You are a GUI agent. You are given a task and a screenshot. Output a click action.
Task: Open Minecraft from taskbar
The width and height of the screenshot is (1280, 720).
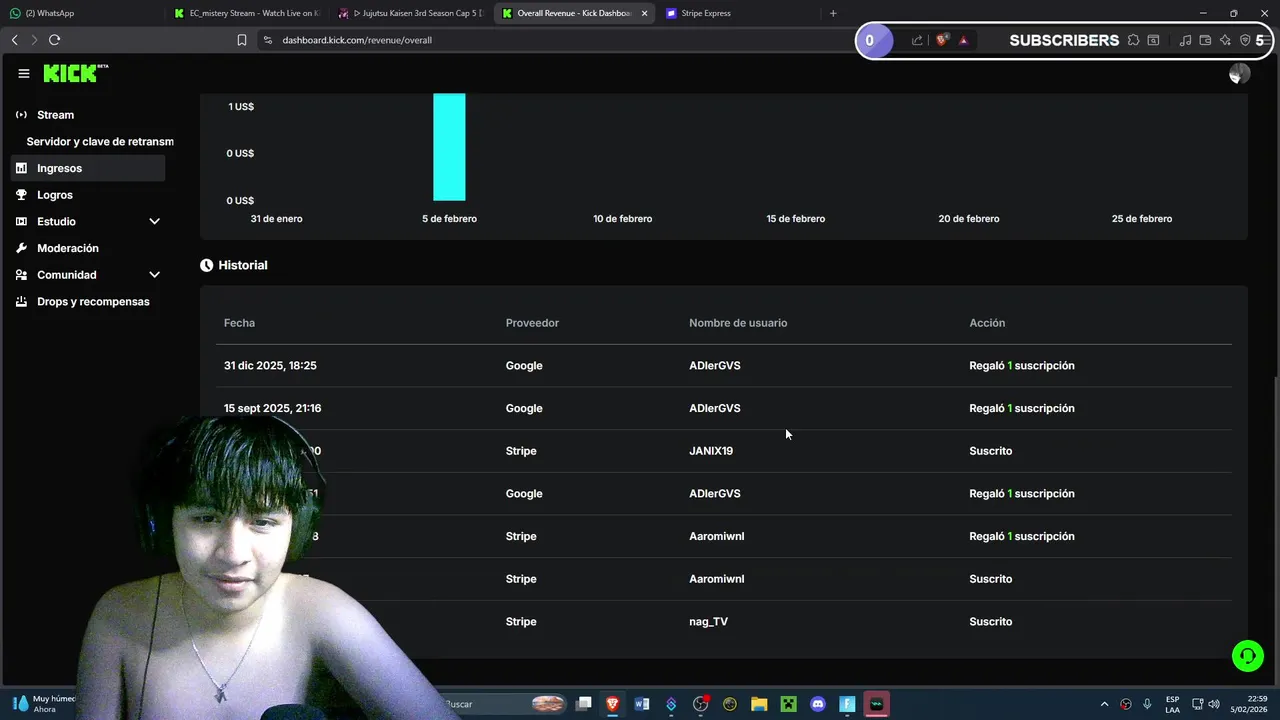pyautogui.click(x=788, y=704)
